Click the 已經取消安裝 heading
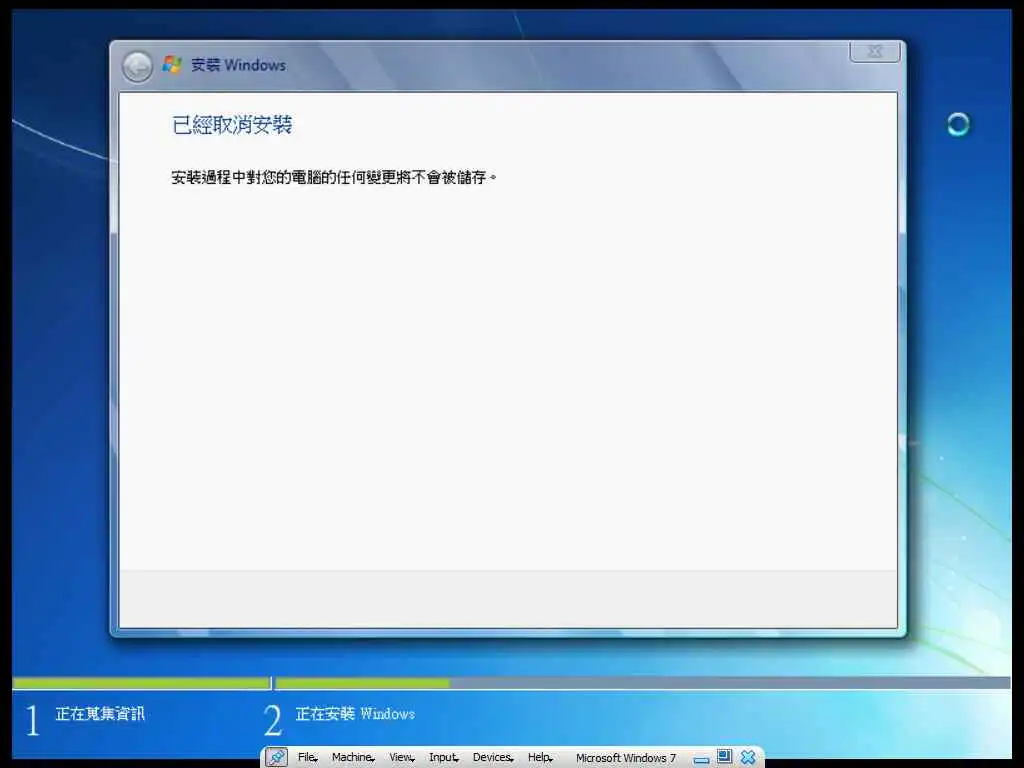 point(232,125)
